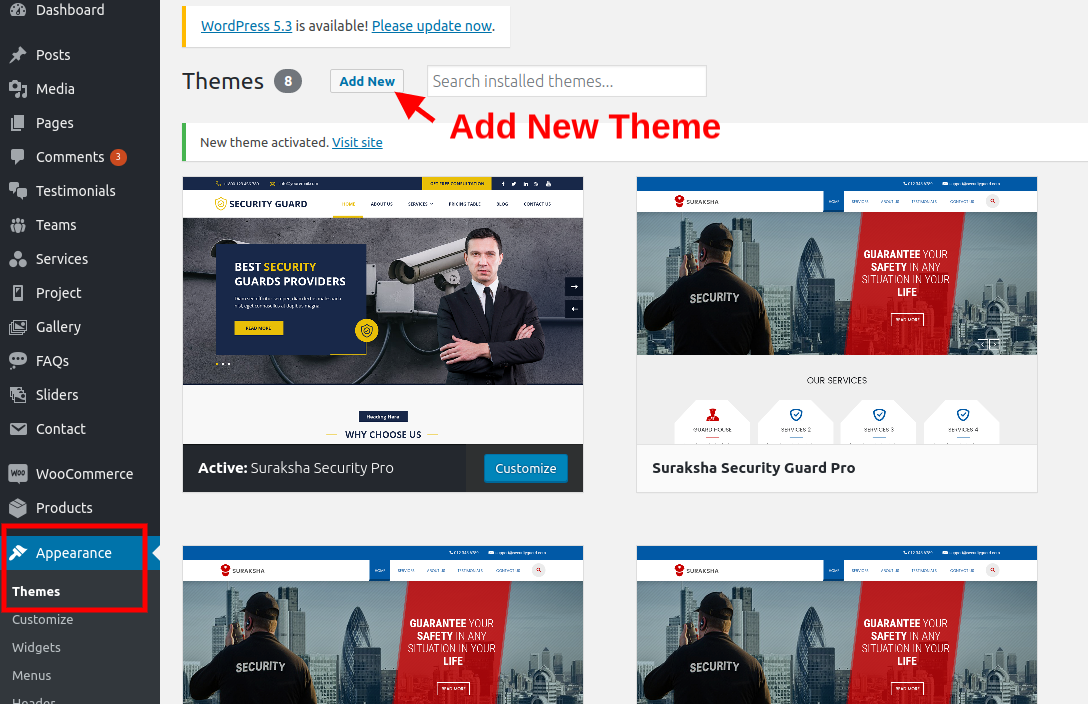Click the Customize button on active theme
1088x704 pixels.
pos(525,468)
